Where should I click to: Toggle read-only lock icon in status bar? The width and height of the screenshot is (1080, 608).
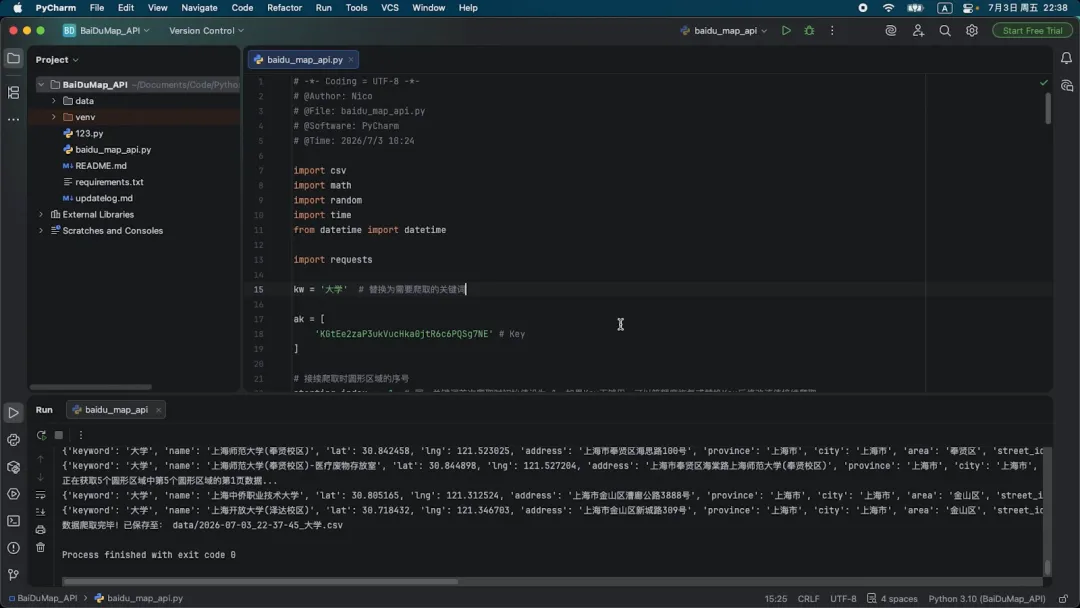1063,598
